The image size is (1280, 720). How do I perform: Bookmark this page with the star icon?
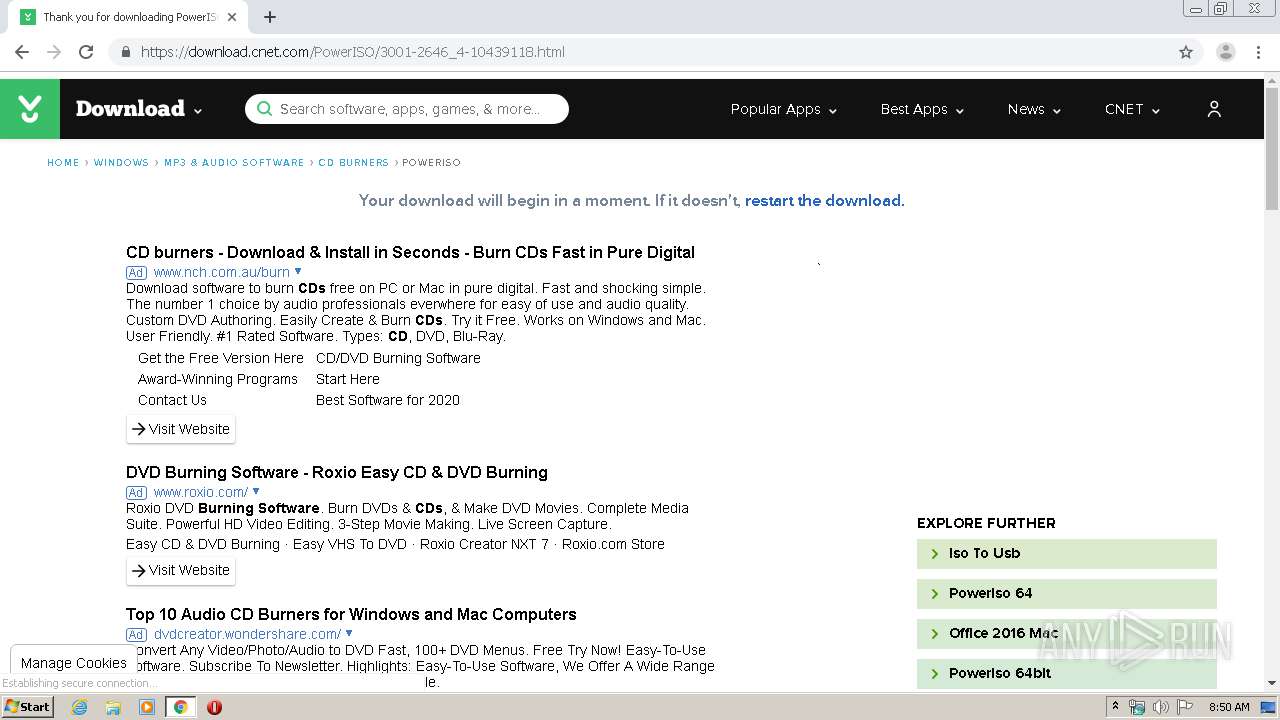pos(1186,52)
